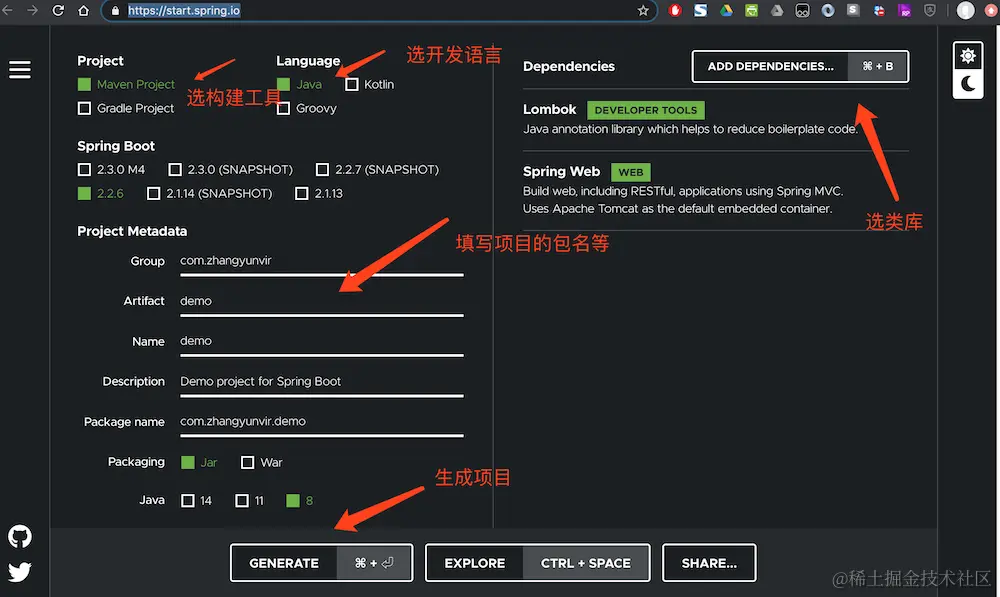Image resolution: width=1000 pixels, height=597 pixels.
Task: Click the EXPLORE button
Action: click(x=538, y=563)
